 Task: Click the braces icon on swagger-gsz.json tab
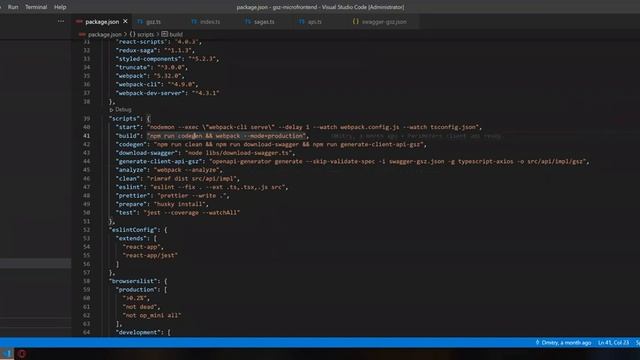tap(356, 22)
